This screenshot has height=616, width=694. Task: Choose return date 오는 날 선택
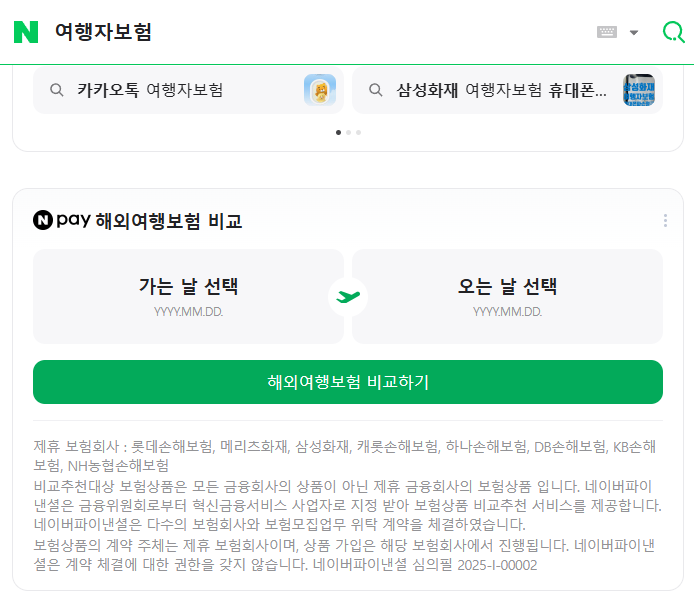pos(507,296)
